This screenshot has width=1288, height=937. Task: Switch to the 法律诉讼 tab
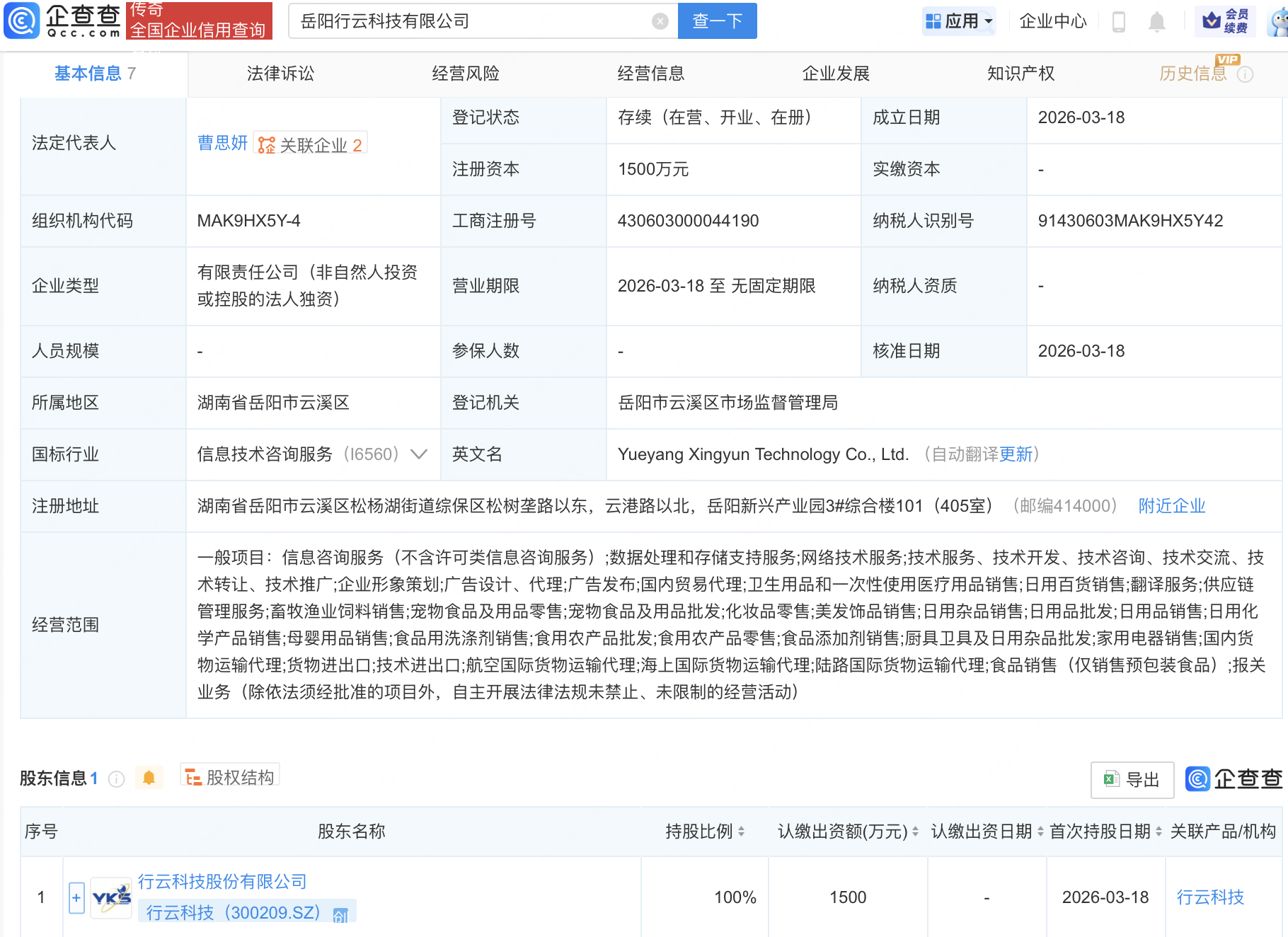point(280,73)
